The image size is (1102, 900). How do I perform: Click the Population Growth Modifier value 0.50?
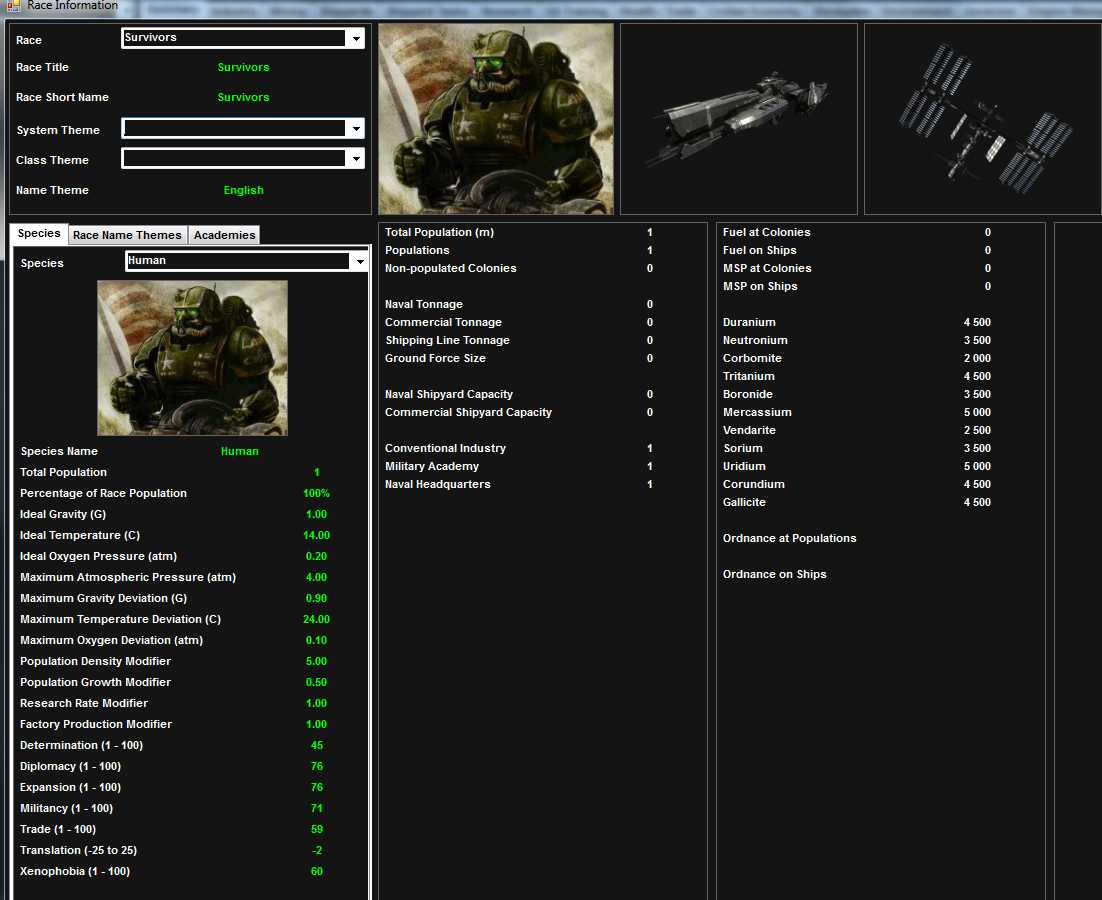tap(316, 683)
